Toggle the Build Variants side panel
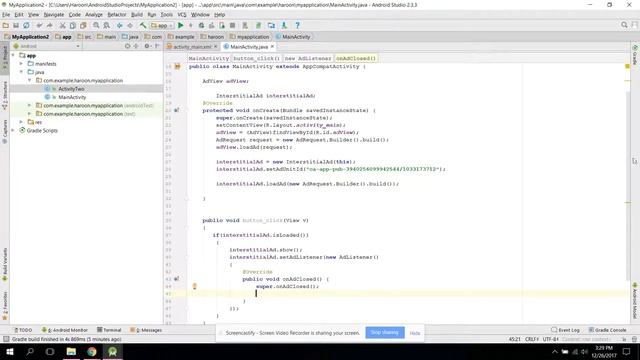The image size is (640, 360). [5, 264]
